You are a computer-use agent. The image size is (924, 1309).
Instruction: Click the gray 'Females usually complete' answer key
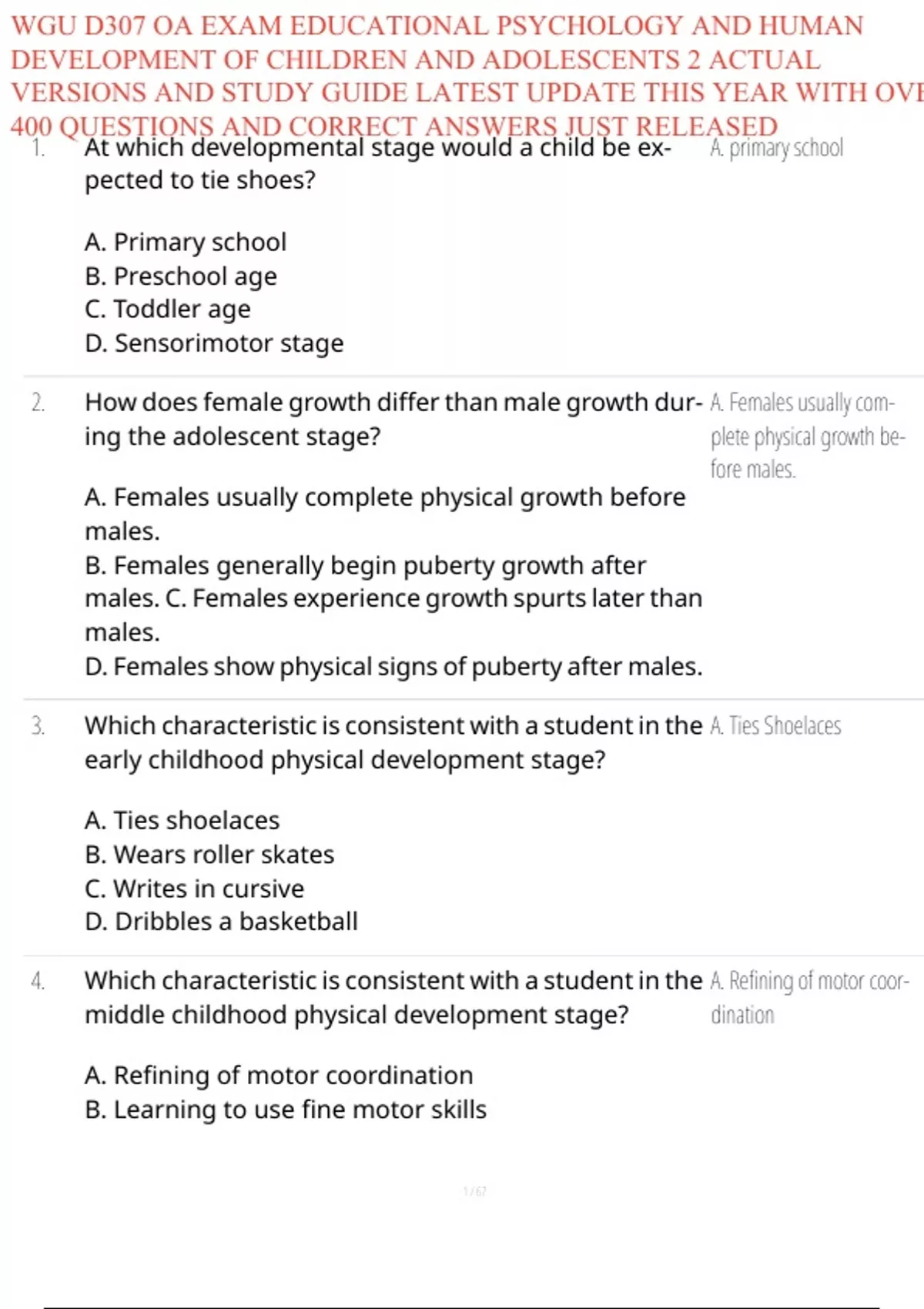click(807, 436)
